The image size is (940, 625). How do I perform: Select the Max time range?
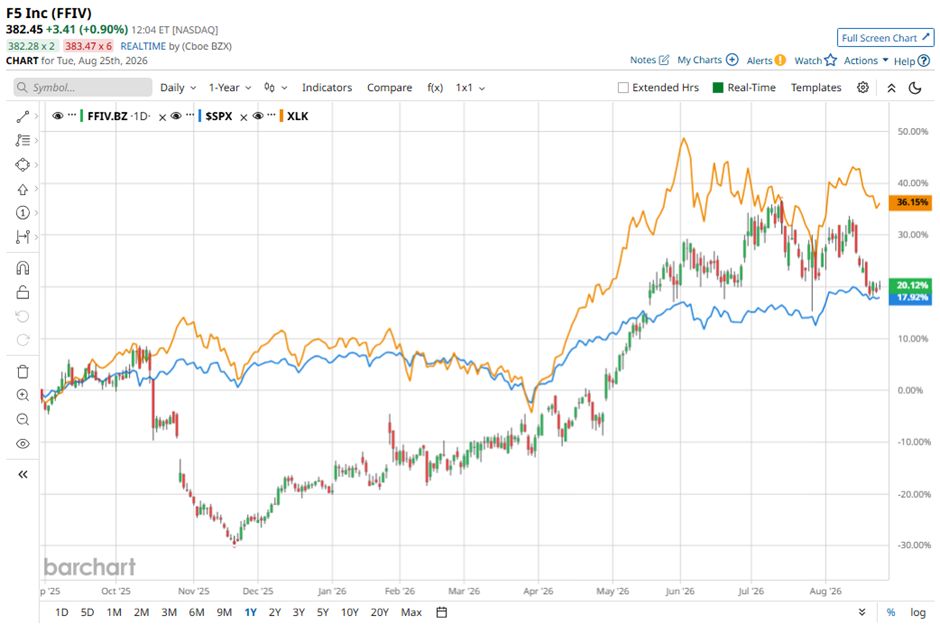point(411,612)
